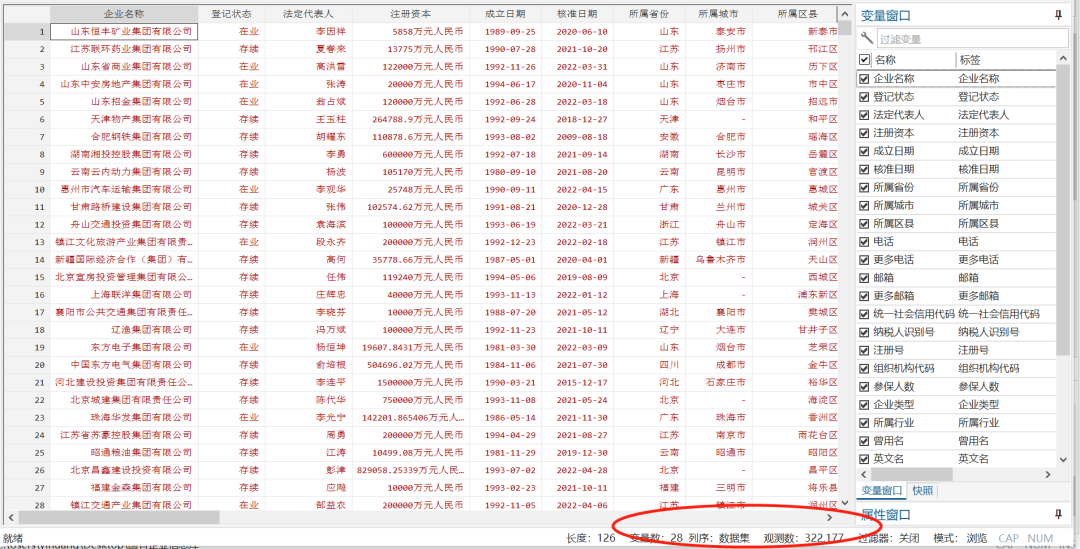
Task: Uncheck the 英文名 variable checkbox
Action: [x=864, y=459]
